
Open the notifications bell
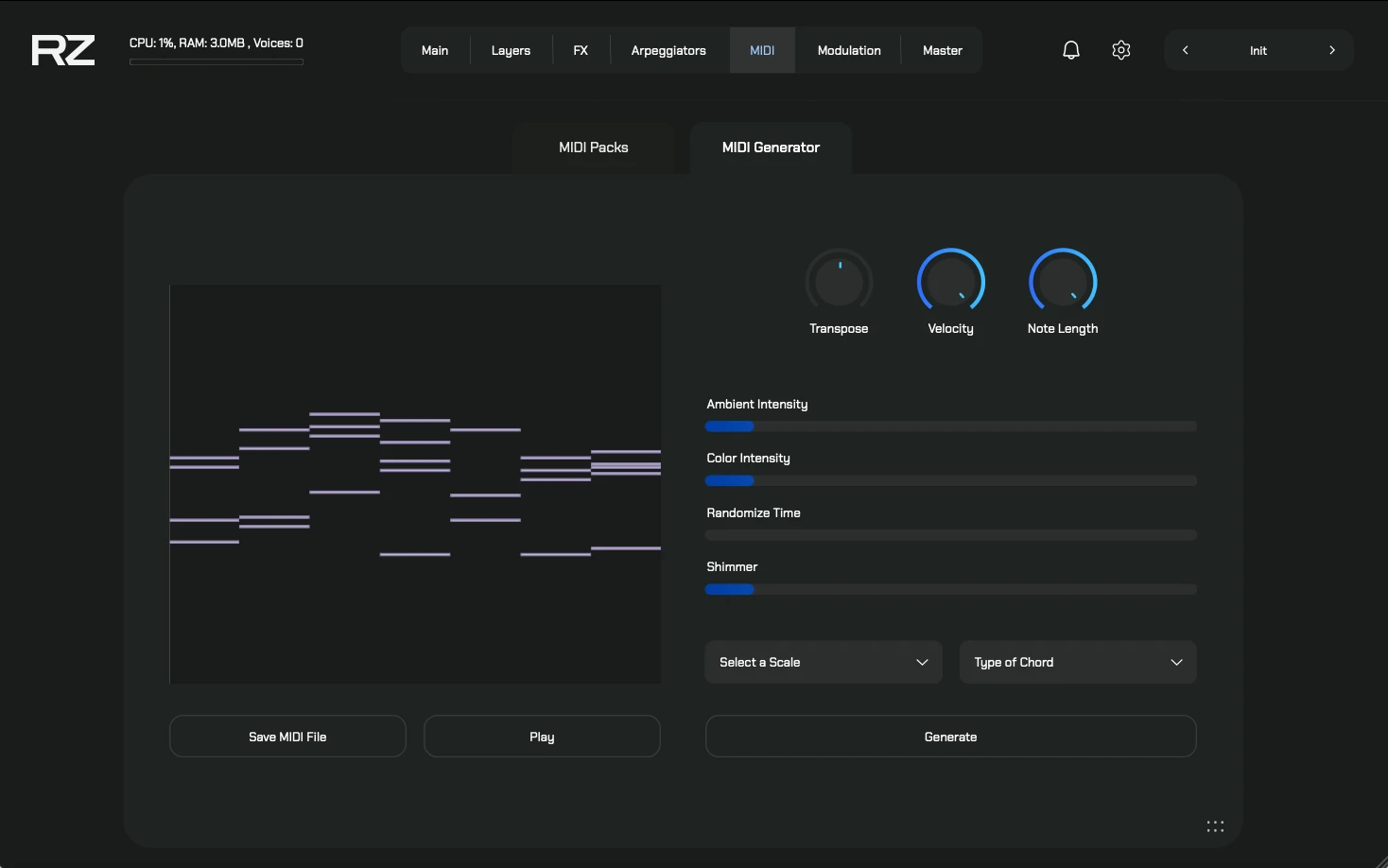(x=1069, y=49)
